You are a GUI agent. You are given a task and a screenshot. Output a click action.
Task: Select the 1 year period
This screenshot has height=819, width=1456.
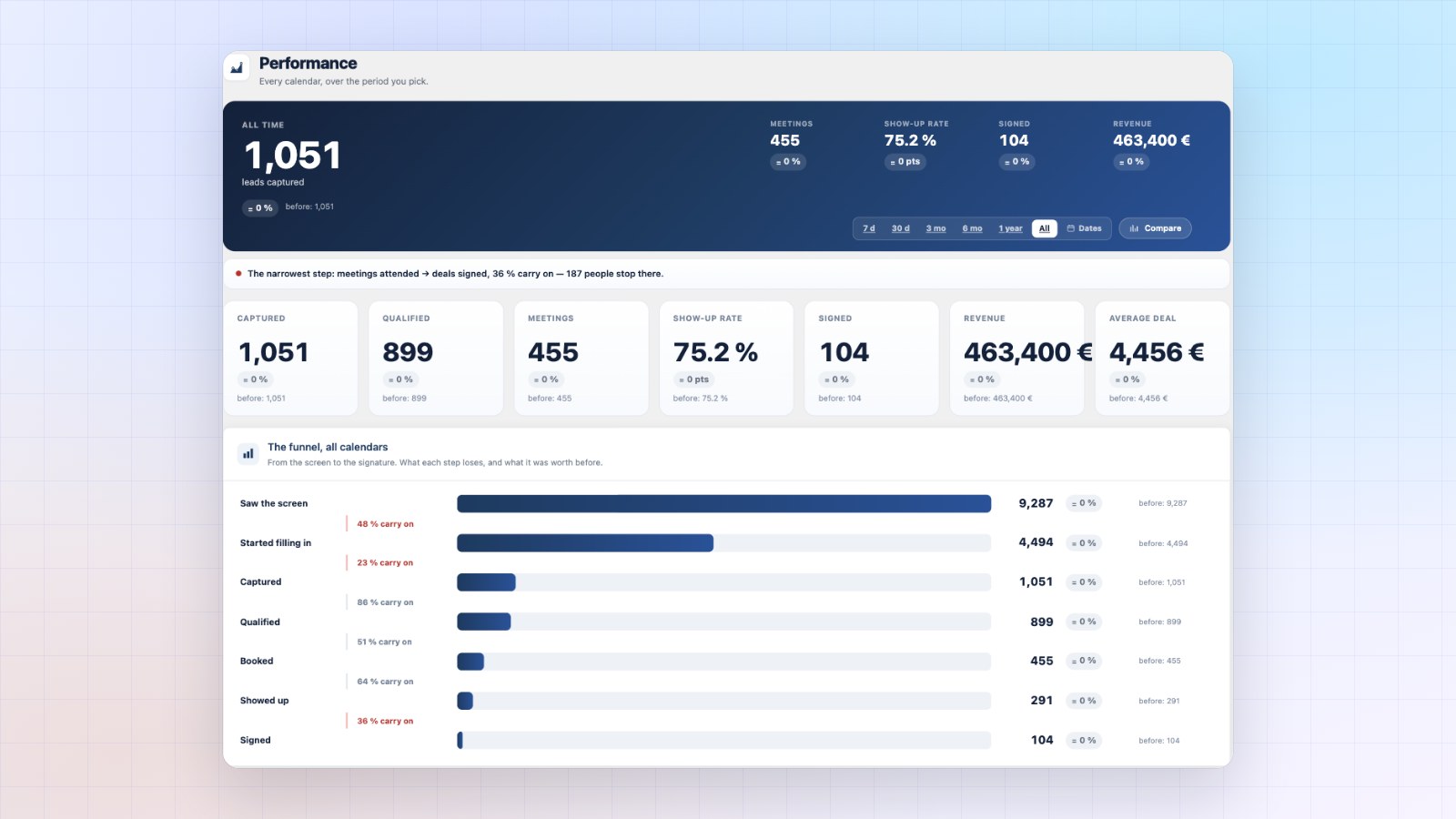pyautogui.click(x=1010, y=228)
